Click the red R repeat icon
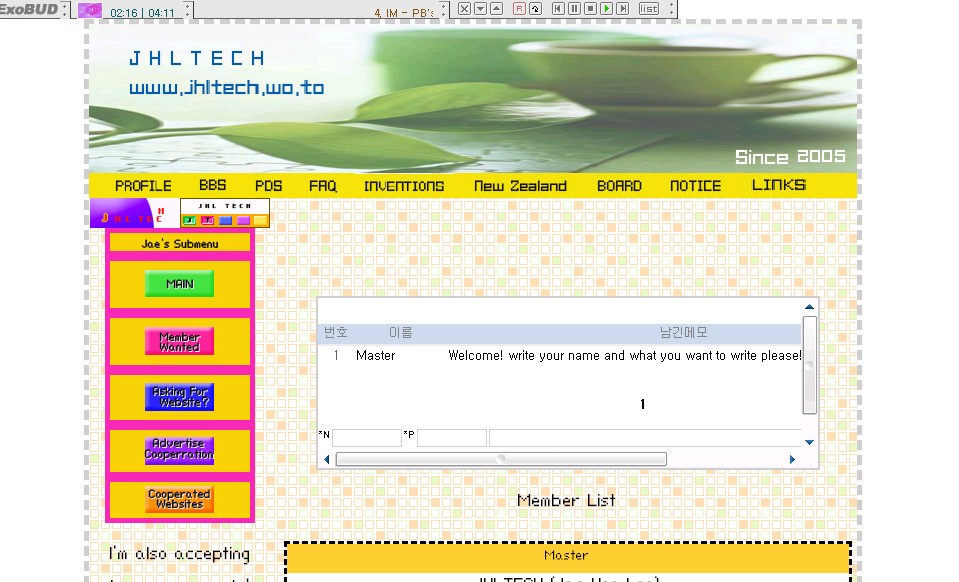Viewport: 959px width, 582px height. click(x=519, y=8)
